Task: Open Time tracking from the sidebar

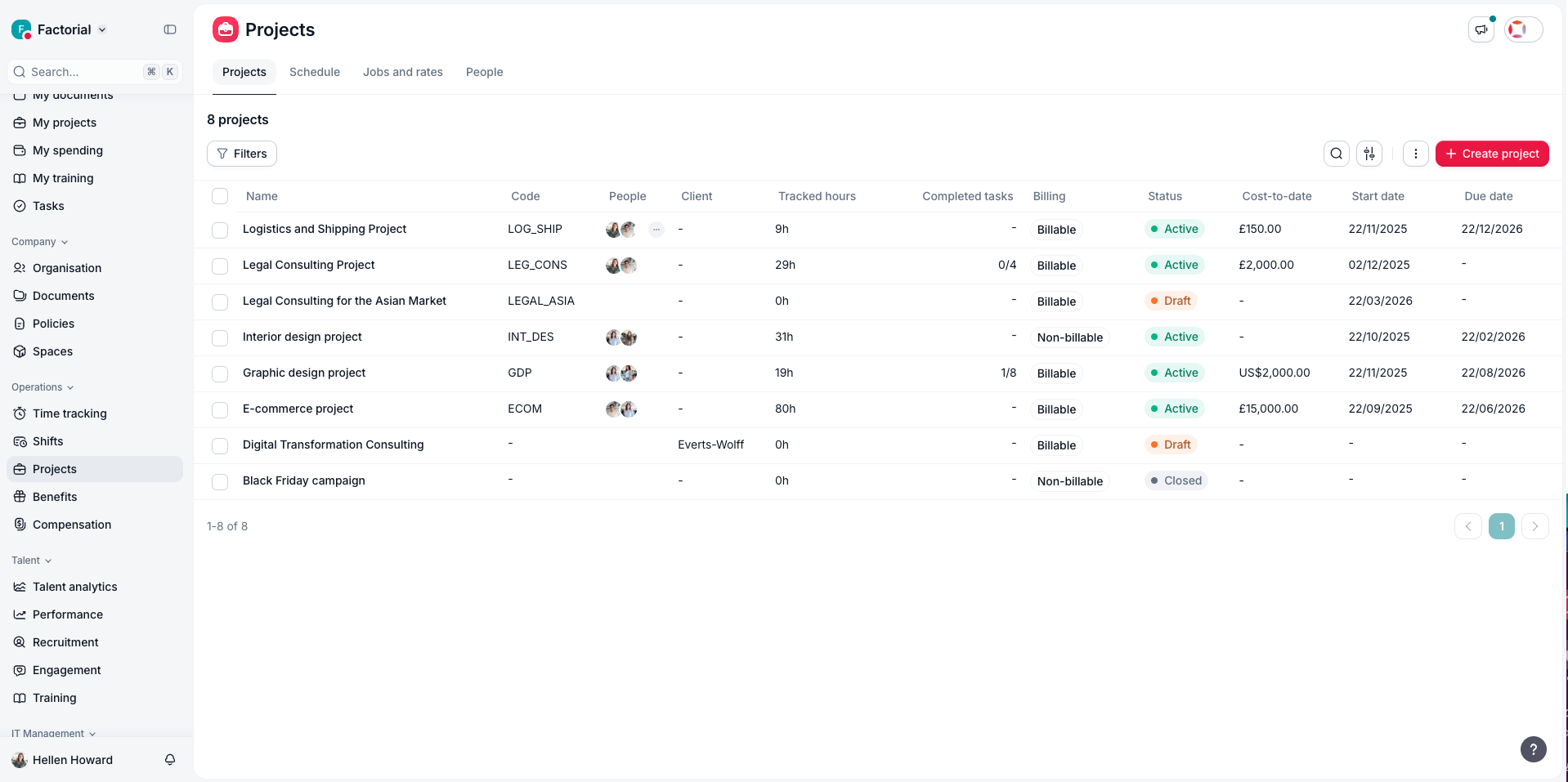Action: tap(69, 413)
